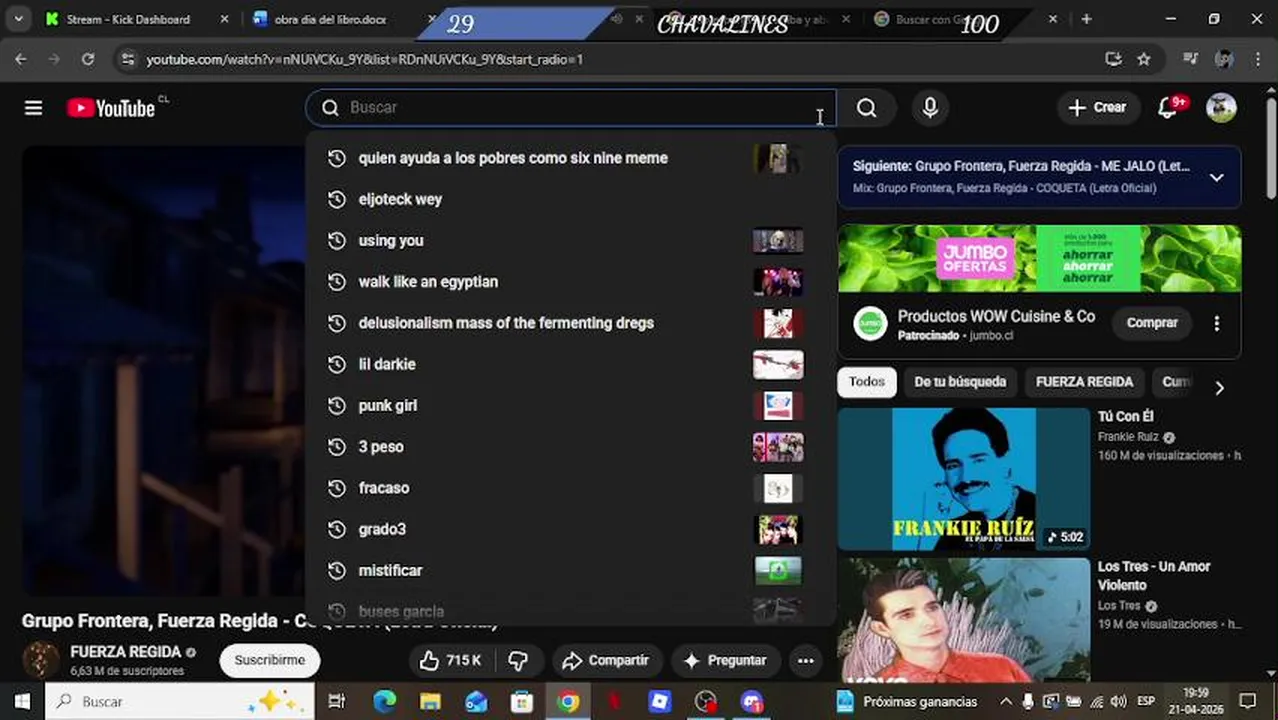Open the YouTube hamburger guide menu
The width and height of the screenshot is (1278, 720).
pos(33,108)
